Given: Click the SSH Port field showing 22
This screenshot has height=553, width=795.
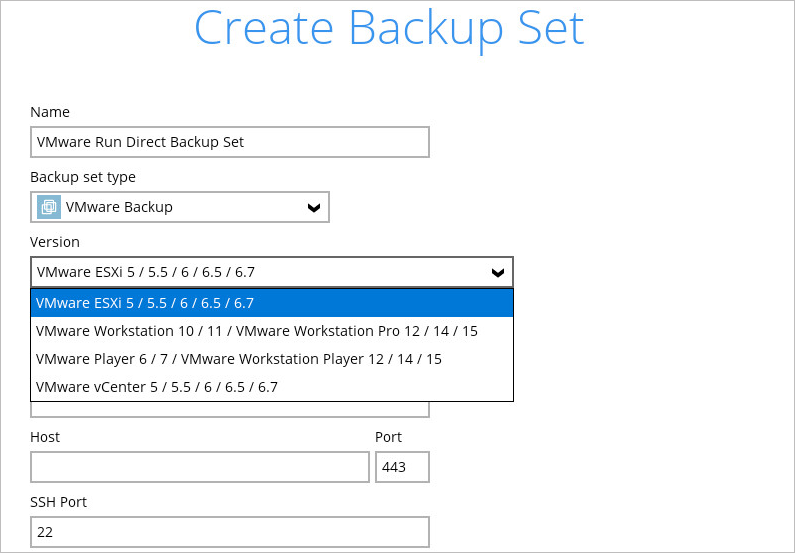Looking at the screenshot, I should coord(229,532).
